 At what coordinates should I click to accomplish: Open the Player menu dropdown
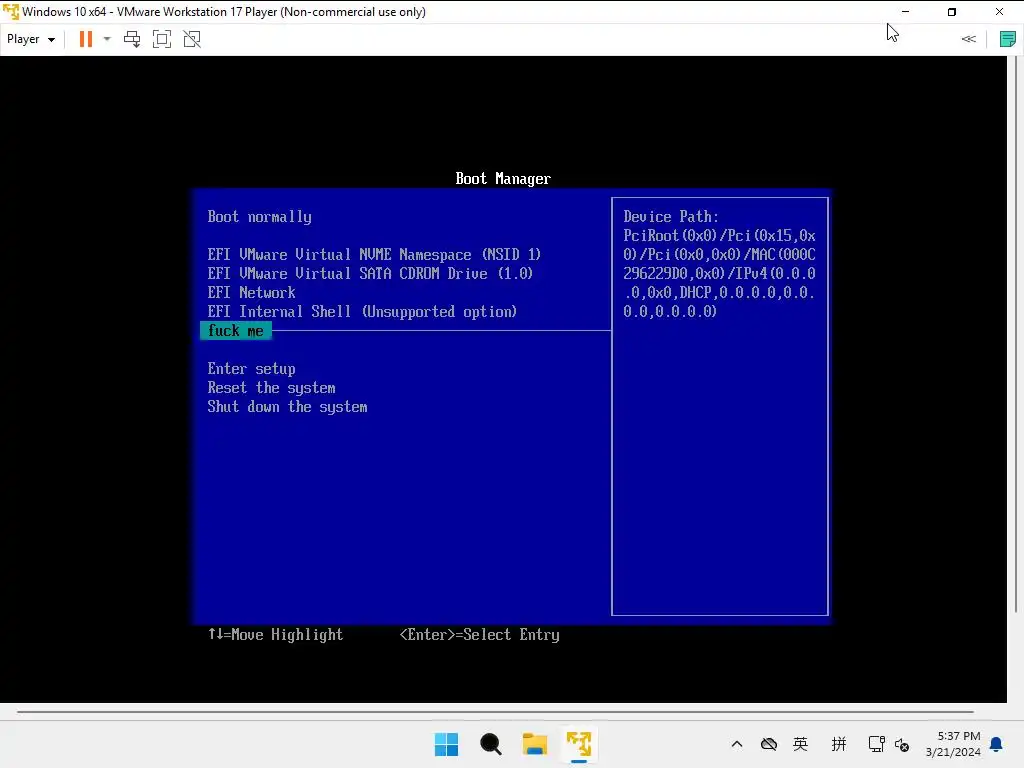[x=31, y=39]
